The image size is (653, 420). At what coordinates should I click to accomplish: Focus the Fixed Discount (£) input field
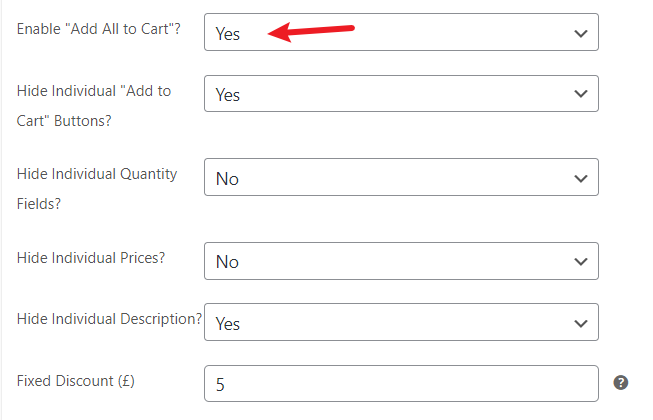(401, 383)
